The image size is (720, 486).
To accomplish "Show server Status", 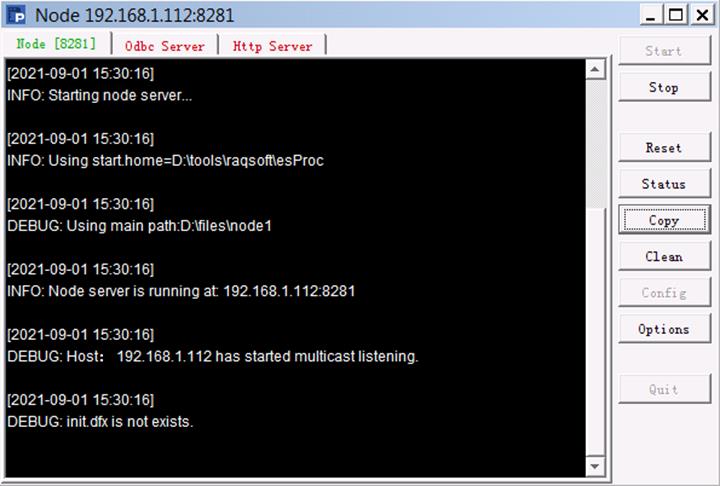I will coord(664,184).
